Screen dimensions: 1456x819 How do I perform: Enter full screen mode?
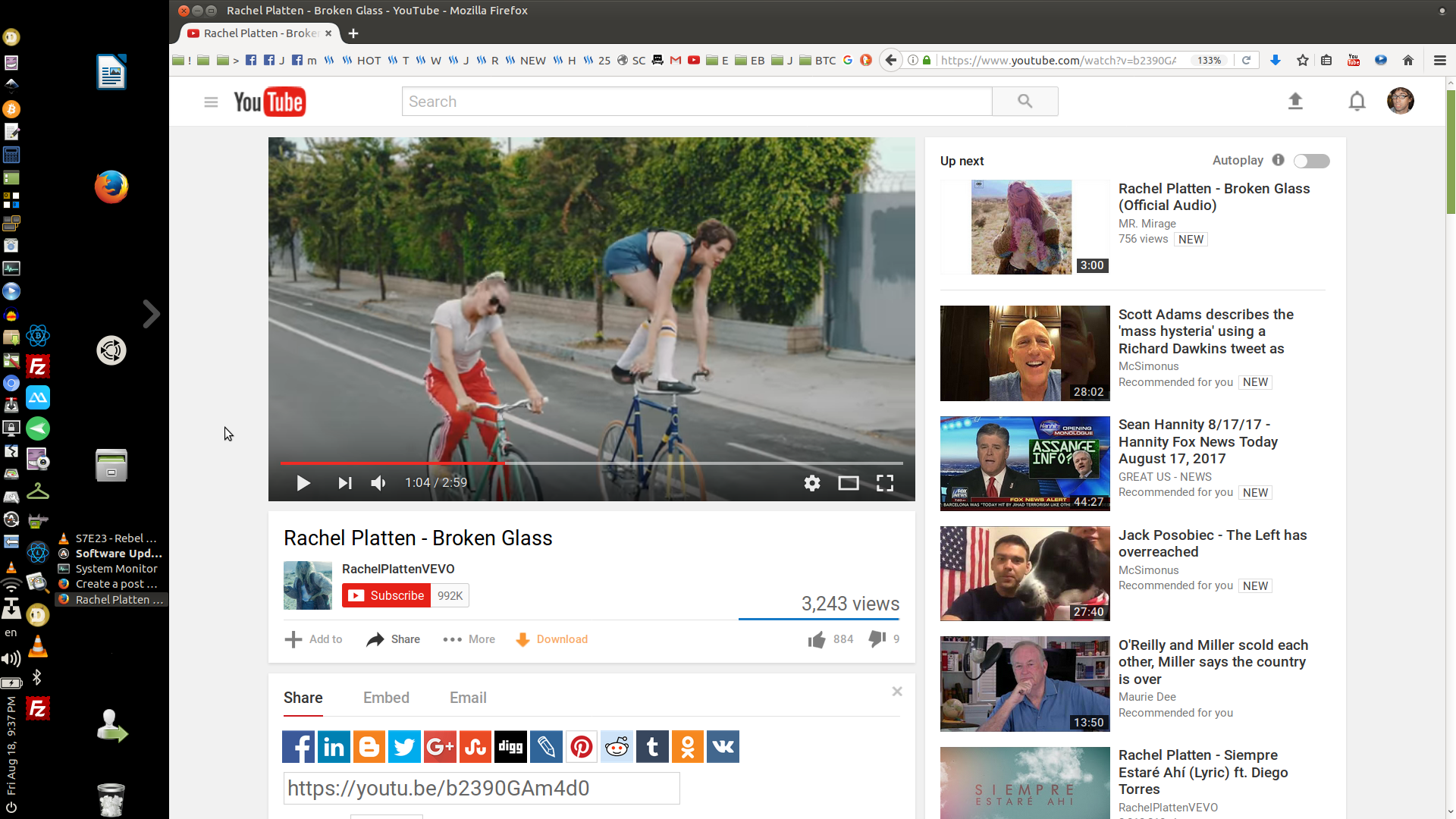pos(885,483)
